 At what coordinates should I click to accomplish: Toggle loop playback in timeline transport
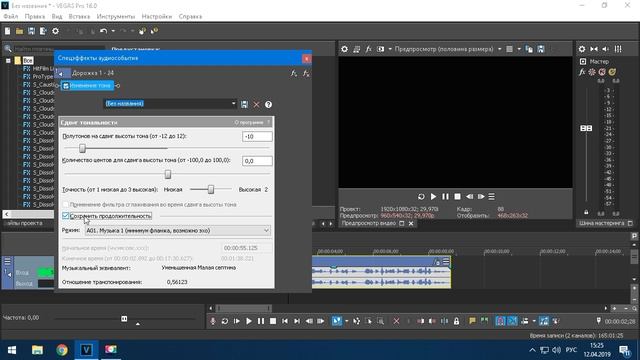224,321
